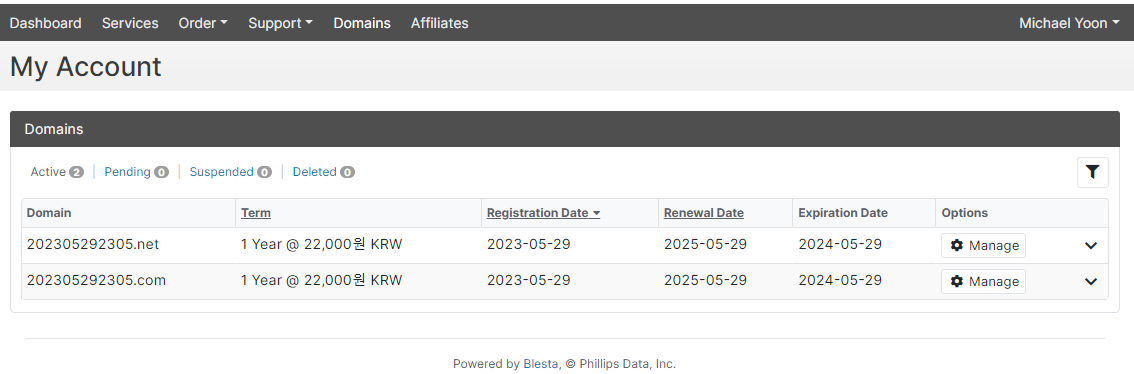The height and width of the screenshot is (374, 1134).
Task: Expand the 202305292305.net row chevron
Action: [1091, 246]
